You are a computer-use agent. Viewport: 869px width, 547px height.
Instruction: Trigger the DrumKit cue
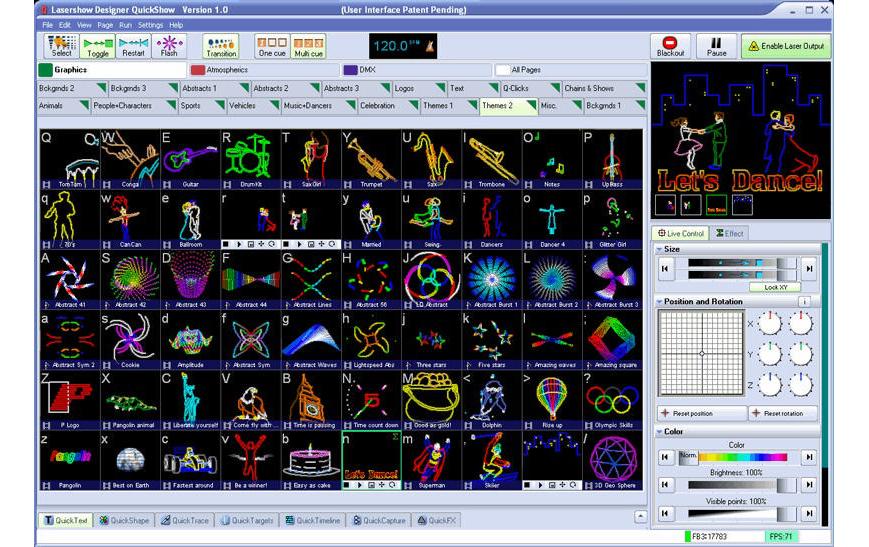[251, 159]
